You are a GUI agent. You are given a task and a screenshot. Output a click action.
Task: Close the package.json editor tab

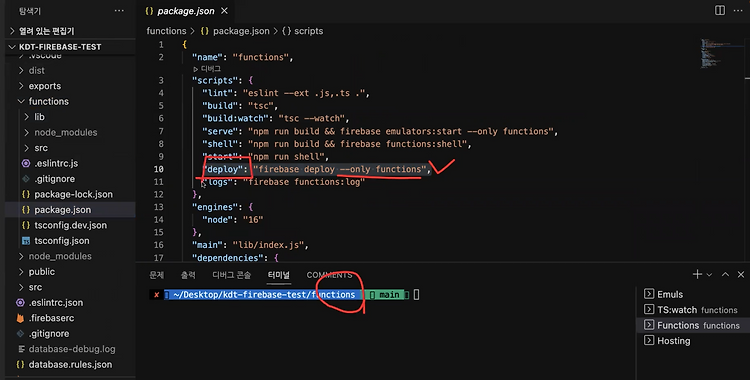(224, 11)
